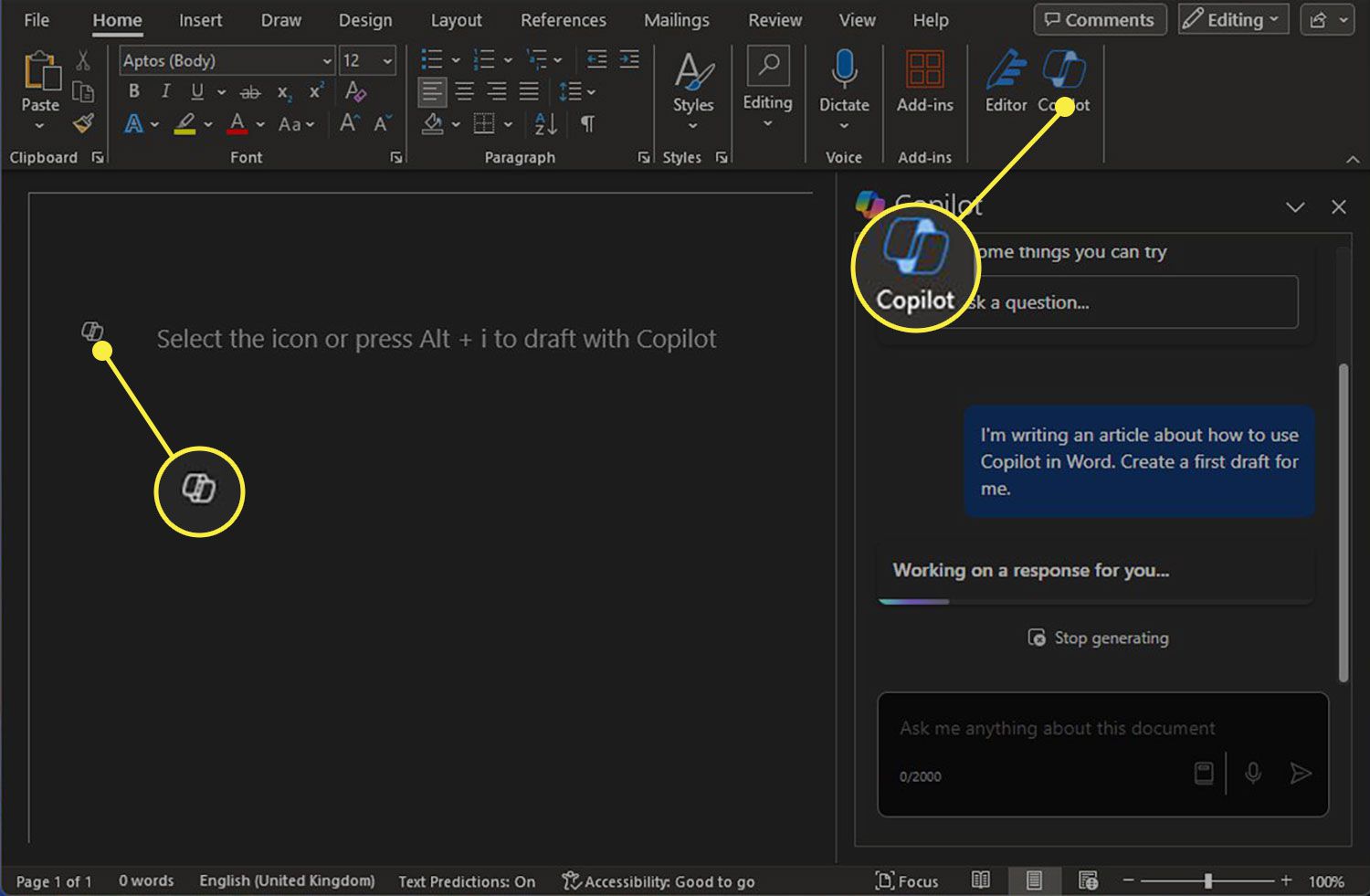Switch to the Insert ribbon tab

click(x=200, y=20)
